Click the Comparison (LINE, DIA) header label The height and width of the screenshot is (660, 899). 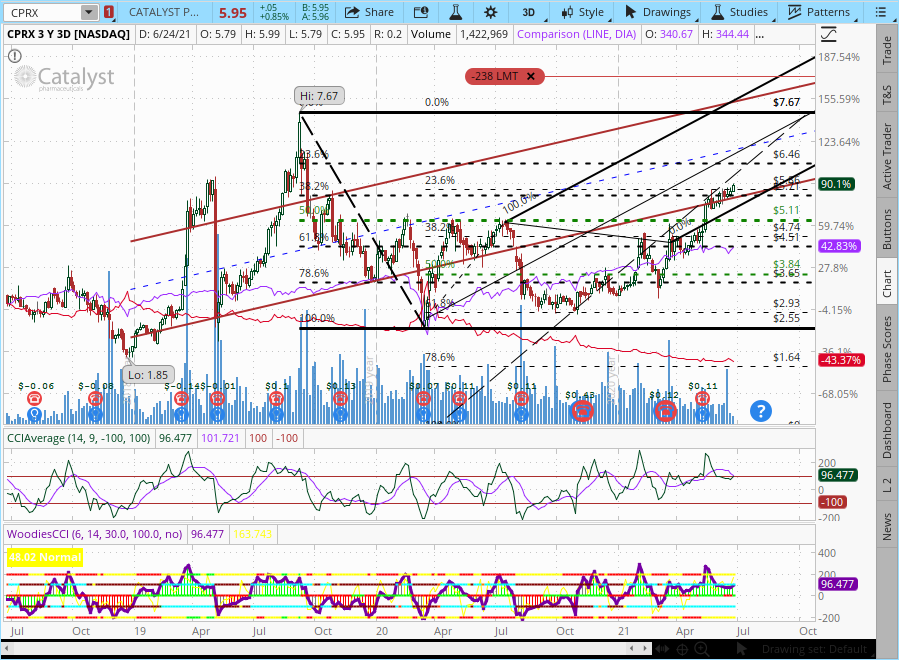pos(576,34)
